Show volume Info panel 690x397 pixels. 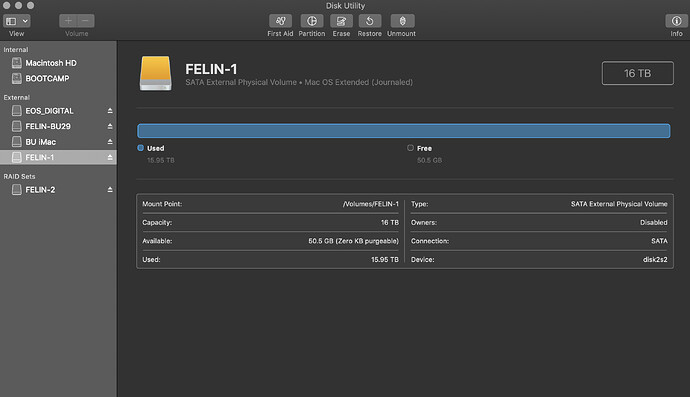(676, 21)
